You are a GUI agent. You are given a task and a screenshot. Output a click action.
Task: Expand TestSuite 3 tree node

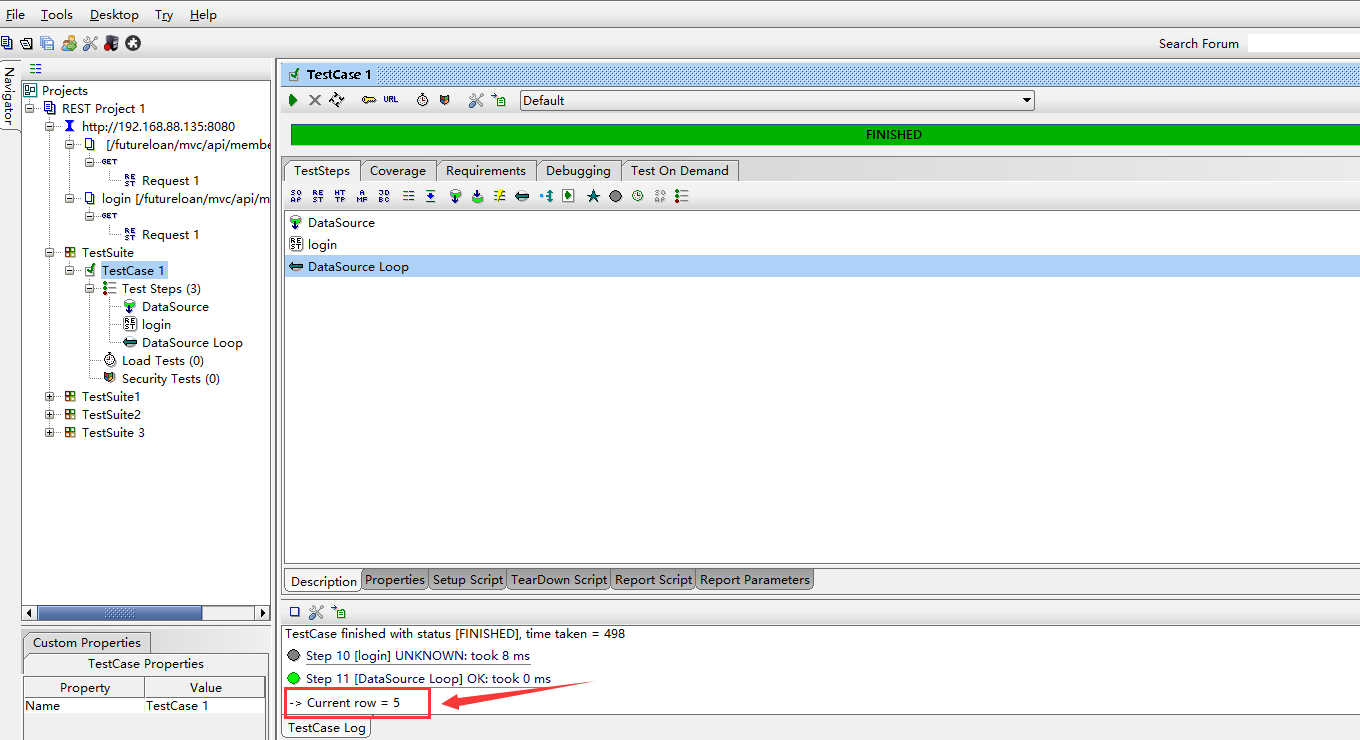(x=50, y=433)
